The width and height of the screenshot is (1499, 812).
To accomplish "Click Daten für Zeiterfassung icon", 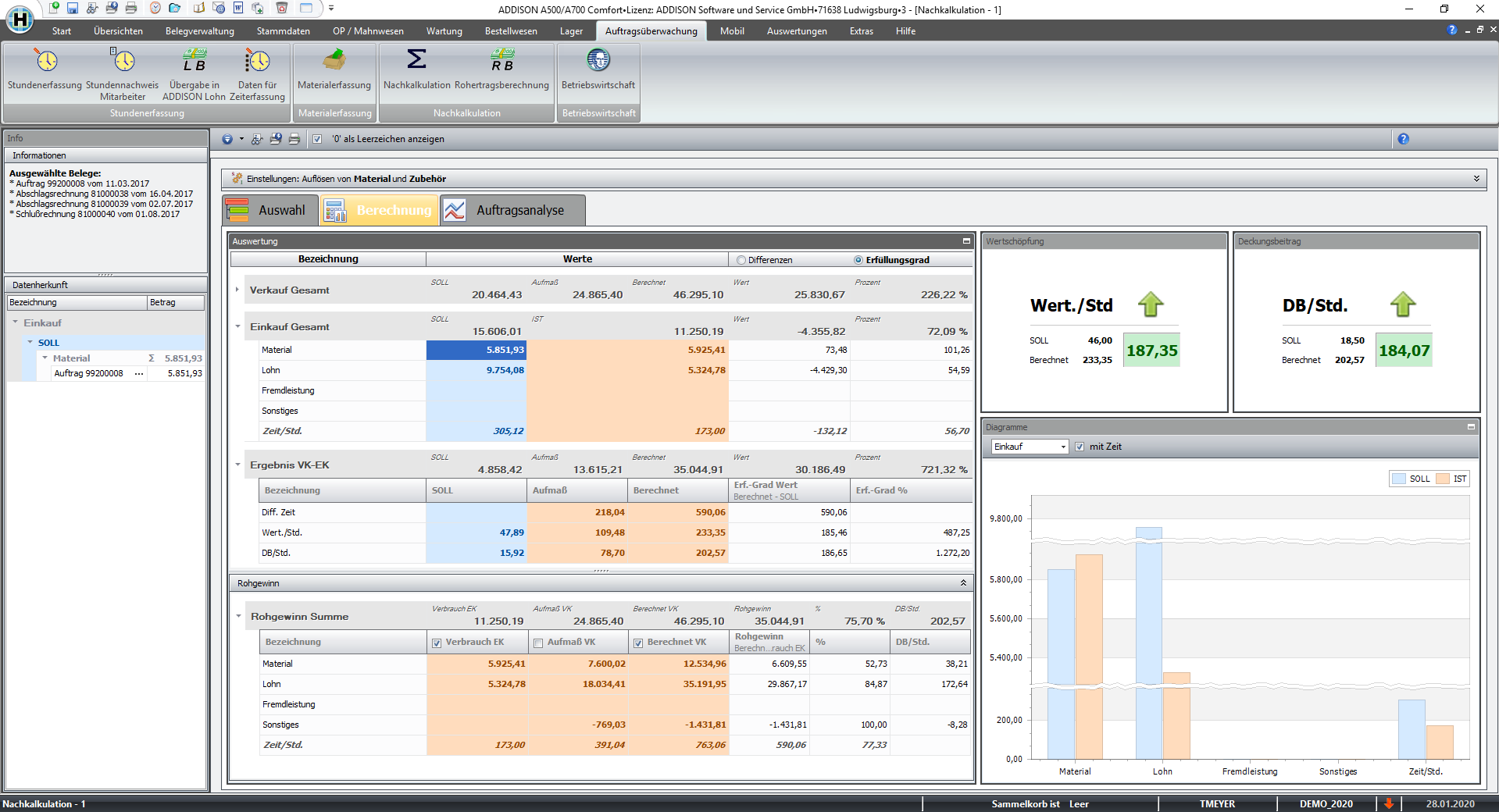I will point(257,62).
